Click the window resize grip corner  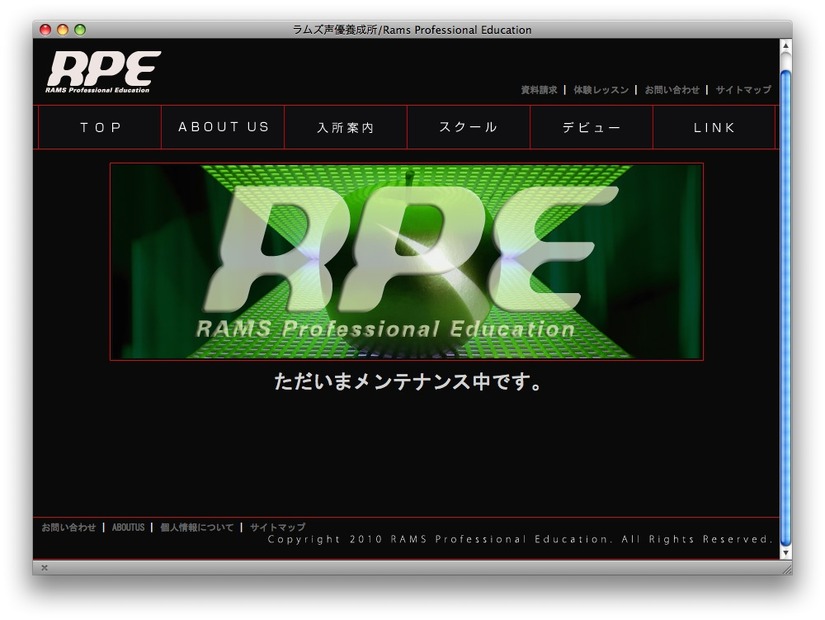tap(787, 568)
